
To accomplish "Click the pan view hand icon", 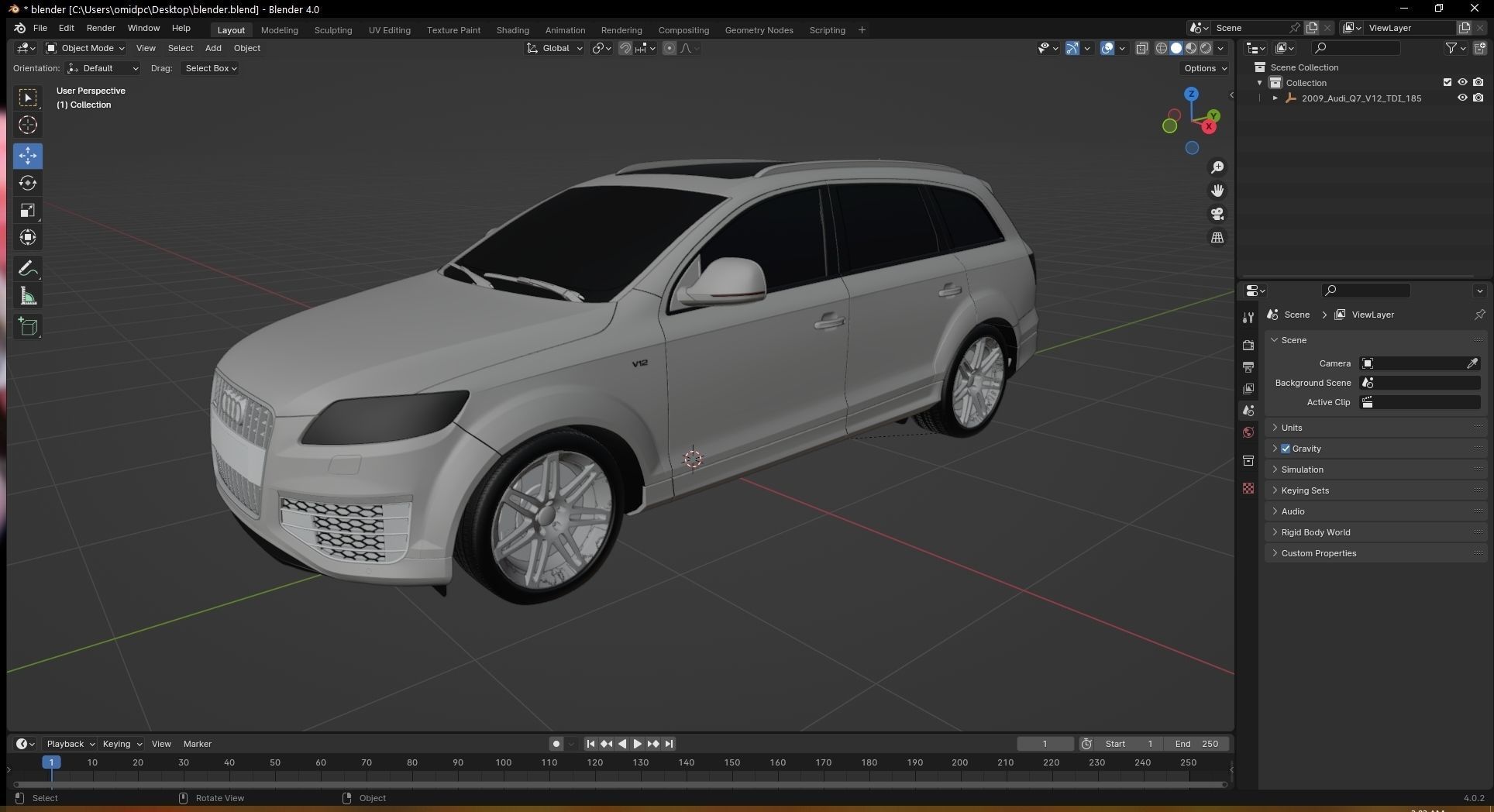I will [1217, 191].
